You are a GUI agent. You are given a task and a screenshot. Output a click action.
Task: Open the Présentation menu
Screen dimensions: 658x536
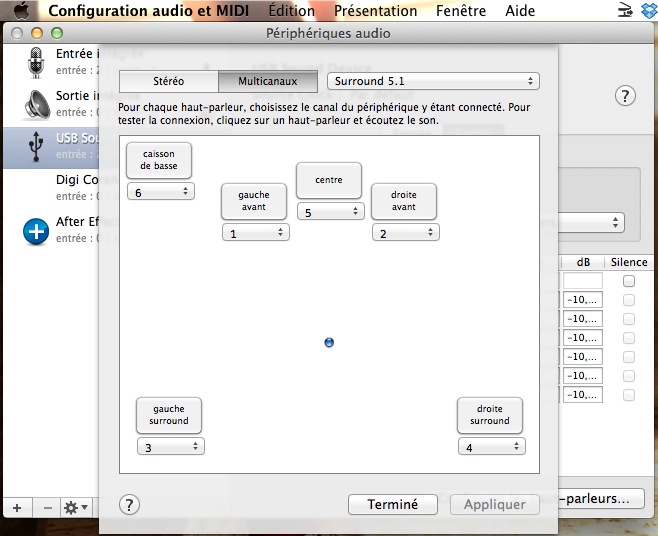tap(376, 10)
